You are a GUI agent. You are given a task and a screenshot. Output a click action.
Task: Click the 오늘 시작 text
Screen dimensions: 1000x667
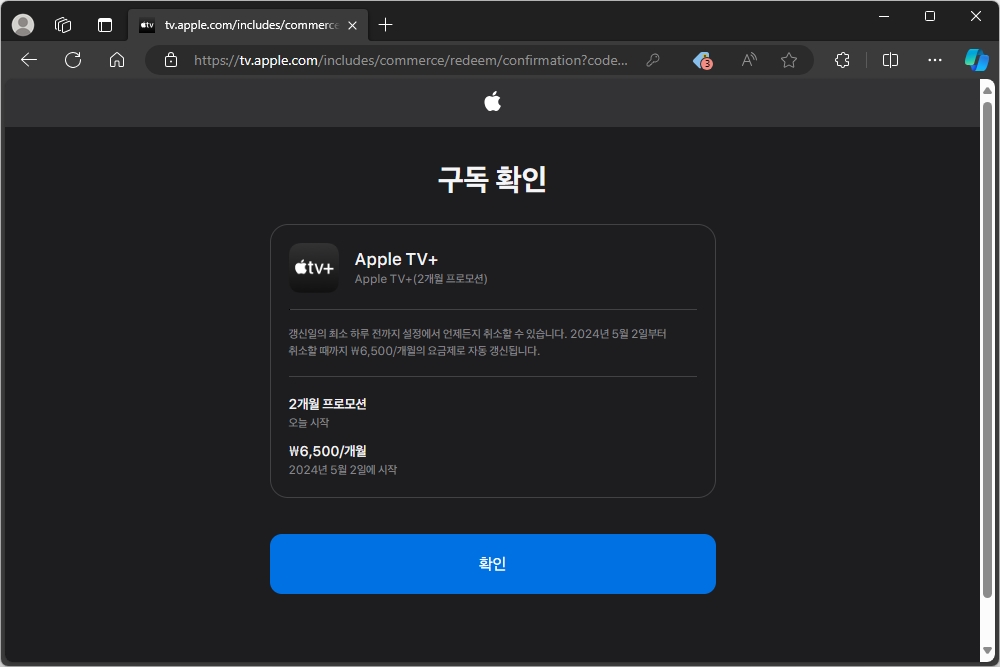point(309,423)
